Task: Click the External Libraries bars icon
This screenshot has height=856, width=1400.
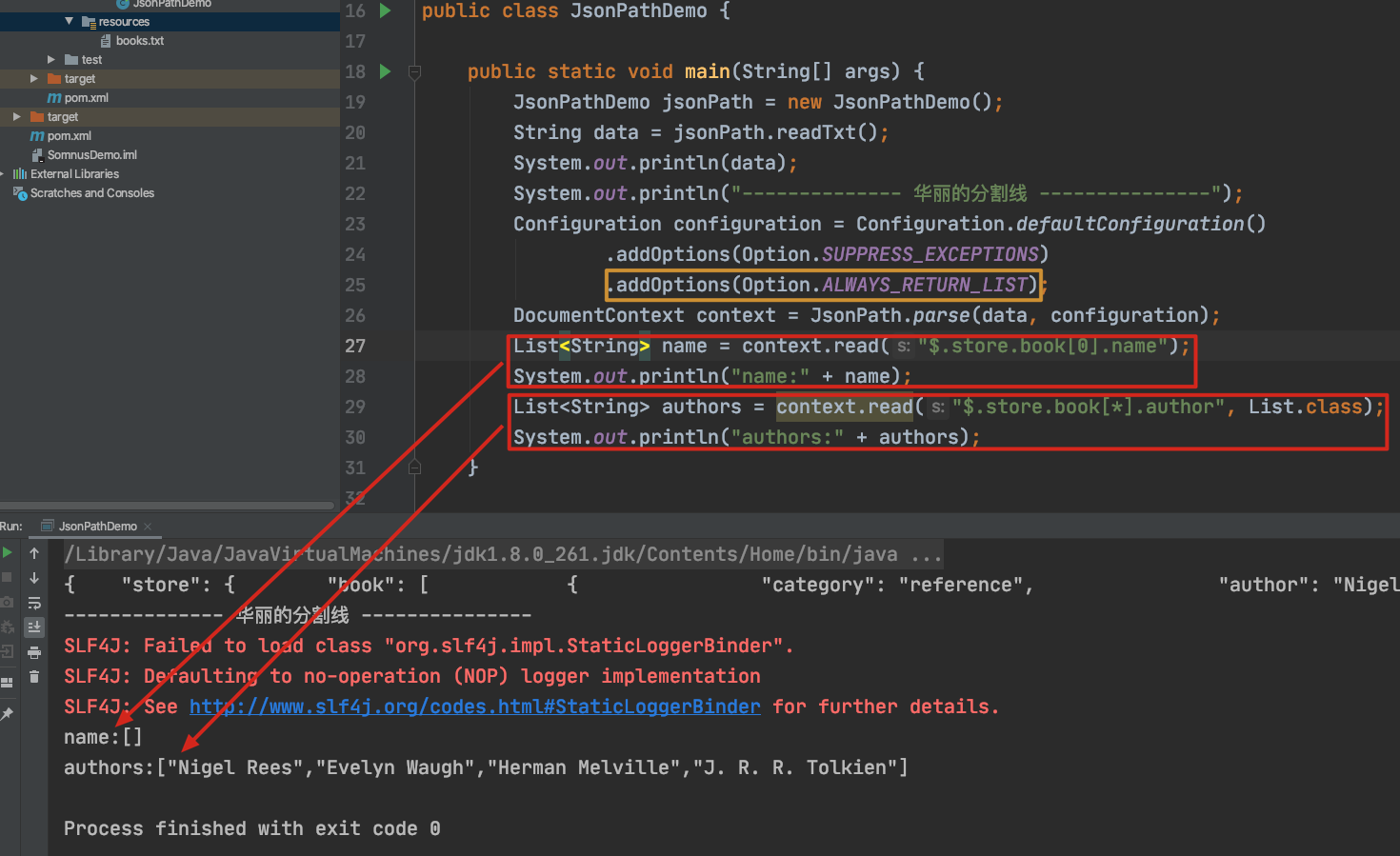Action: click(20, 173)
